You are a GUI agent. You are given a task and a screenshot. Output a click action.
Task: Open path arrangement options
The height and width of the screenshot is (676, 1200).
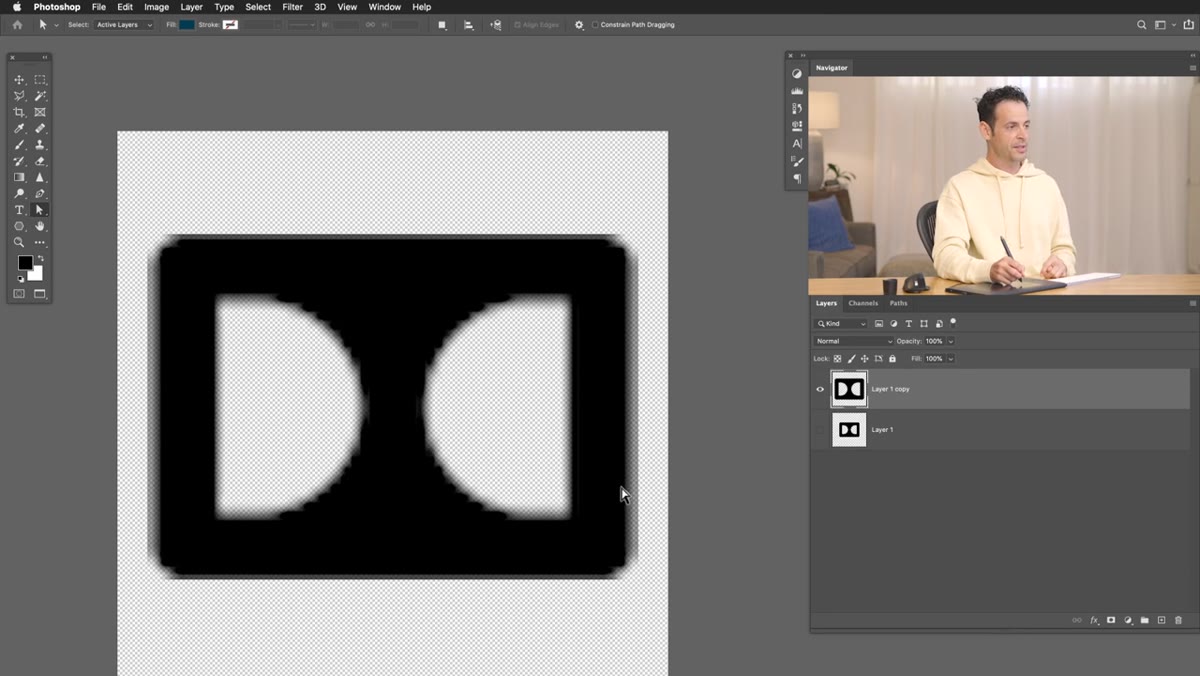pyautogui.click(x=496, y=25)
